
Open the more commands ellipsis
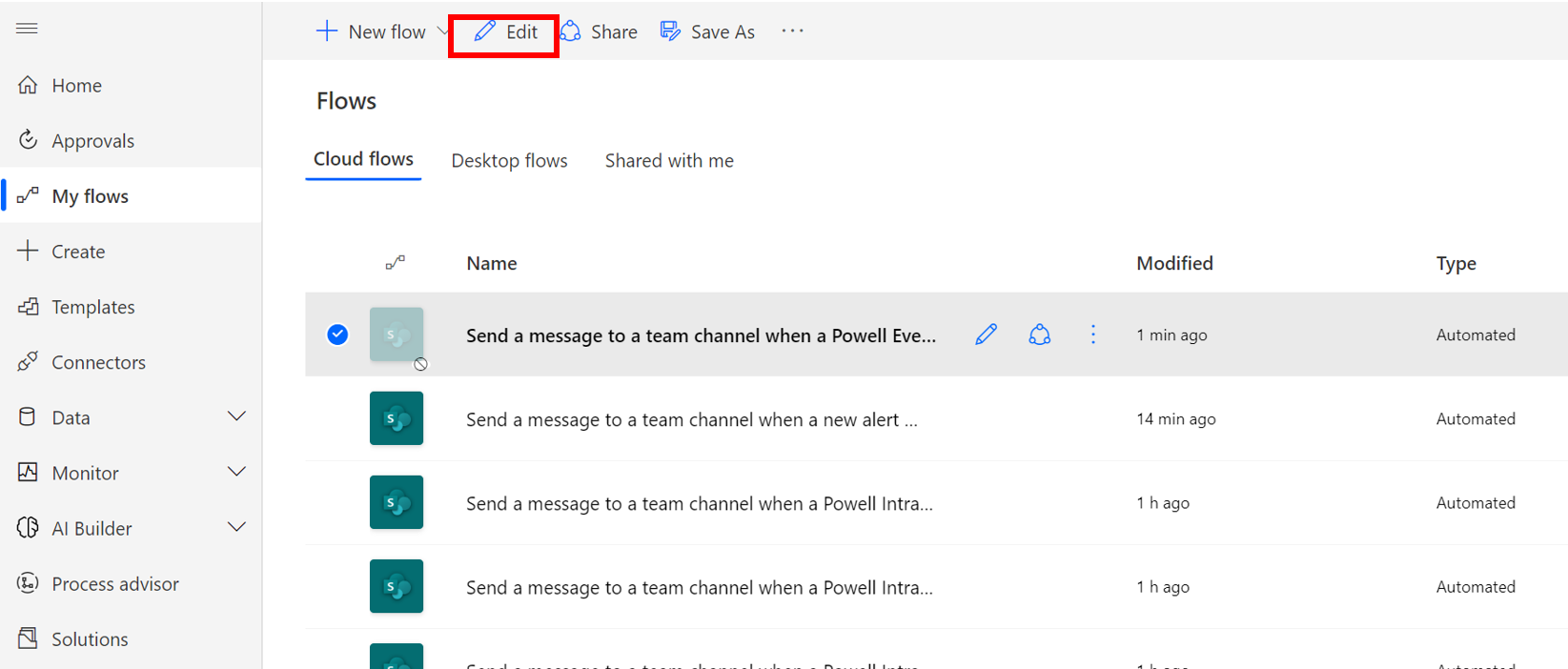point(792,31)
